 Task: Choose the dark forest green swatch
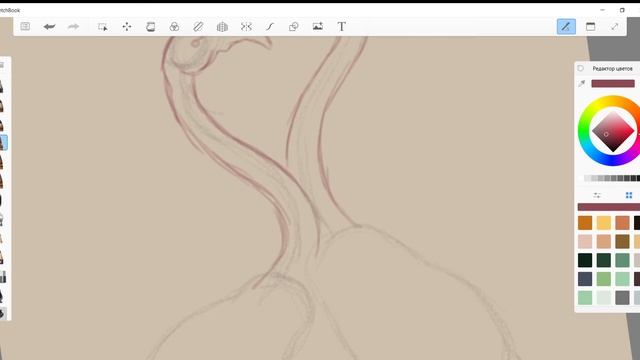pos(604,260)
